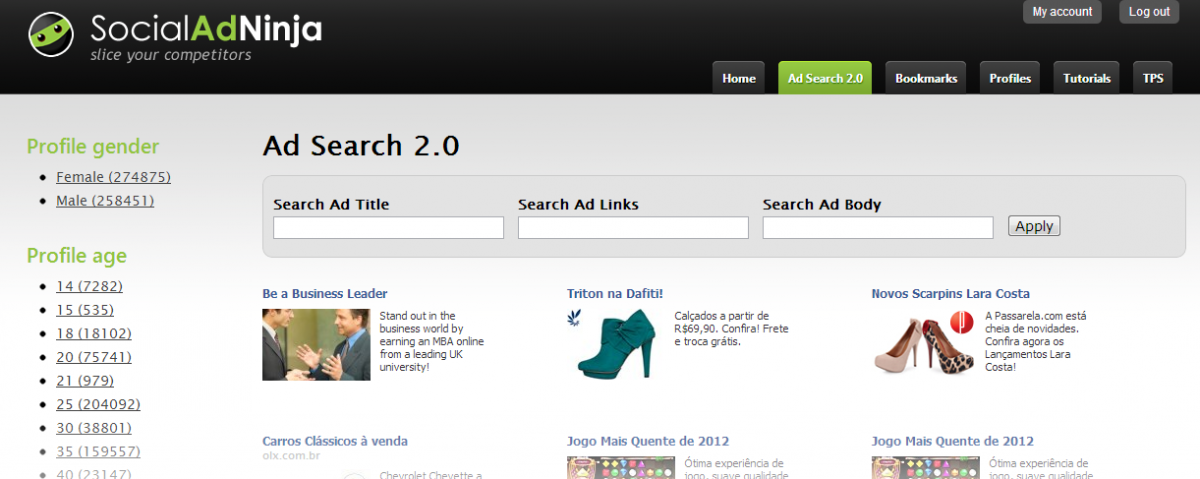Open the Home tab
The image size is (1200, 479).
(x=738, y=78)
